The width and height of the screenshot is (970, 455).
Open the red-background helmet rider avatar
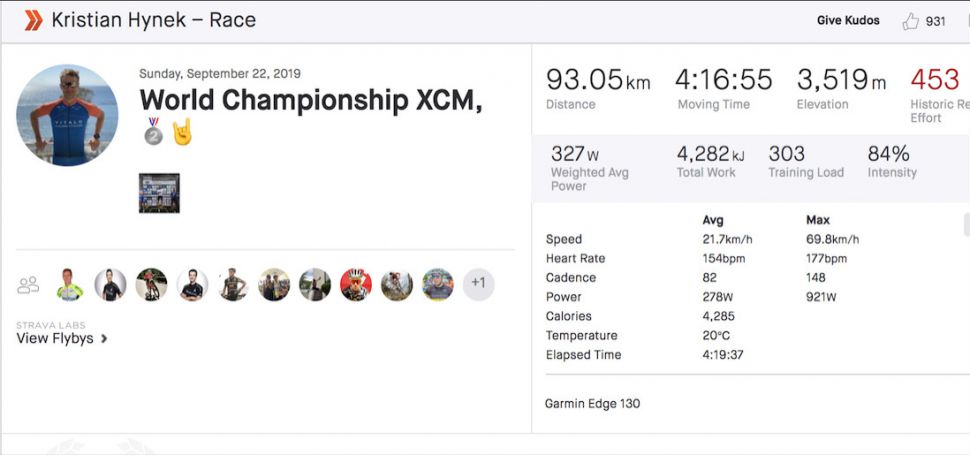(x=356, y=285)
